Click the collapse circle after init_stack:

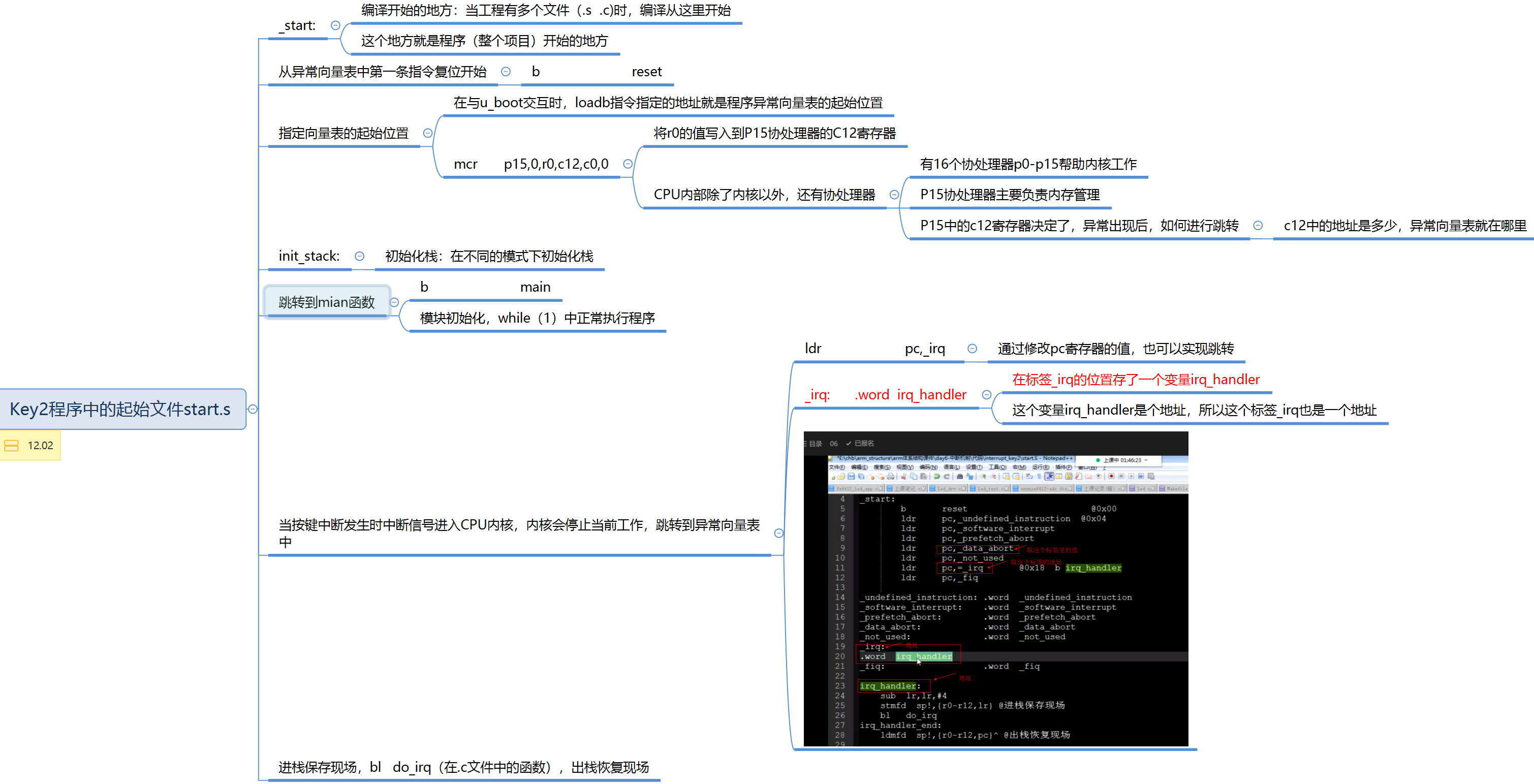click(x=359, y=256)
